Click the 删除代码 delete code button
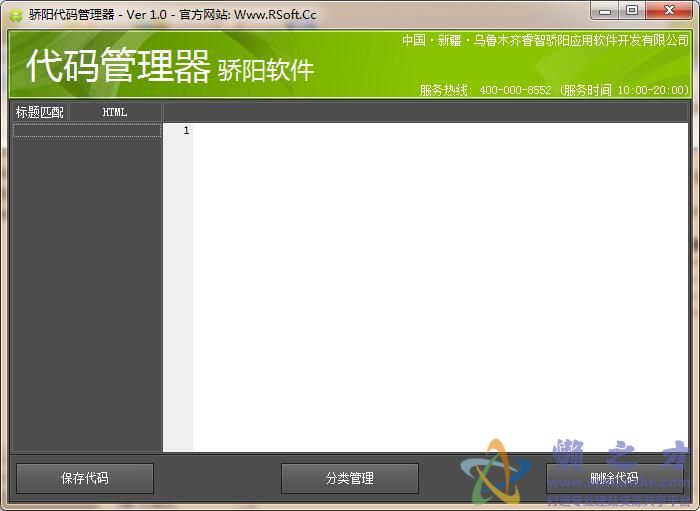700x511 pixels. click(615, 478)
